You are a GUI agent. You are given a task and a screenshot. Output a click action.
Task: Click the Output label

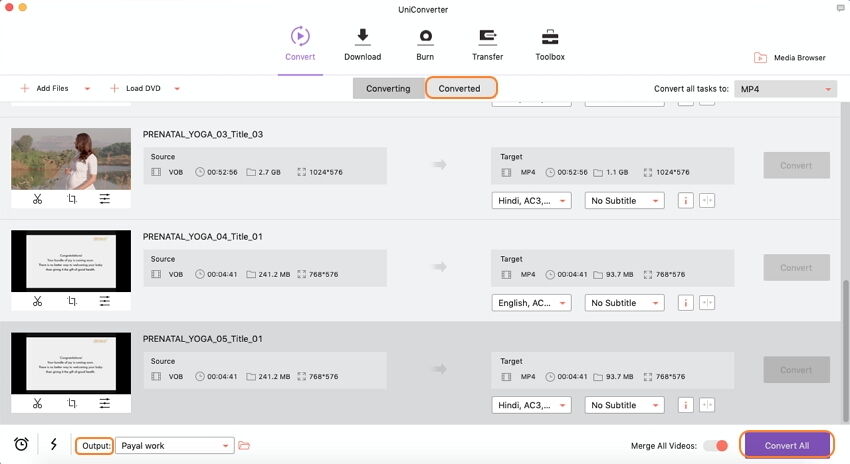[x=95, y=446]
